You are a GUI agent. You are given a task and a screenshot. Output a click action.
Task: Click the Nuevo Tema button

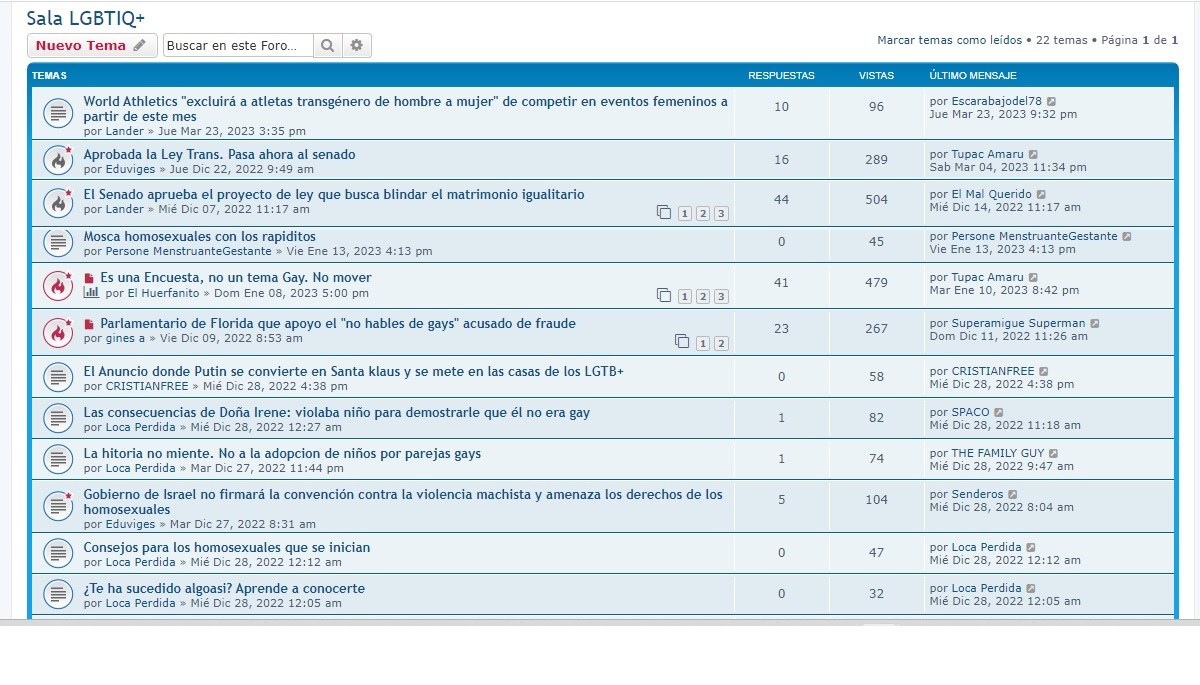[x=92, y=45]
